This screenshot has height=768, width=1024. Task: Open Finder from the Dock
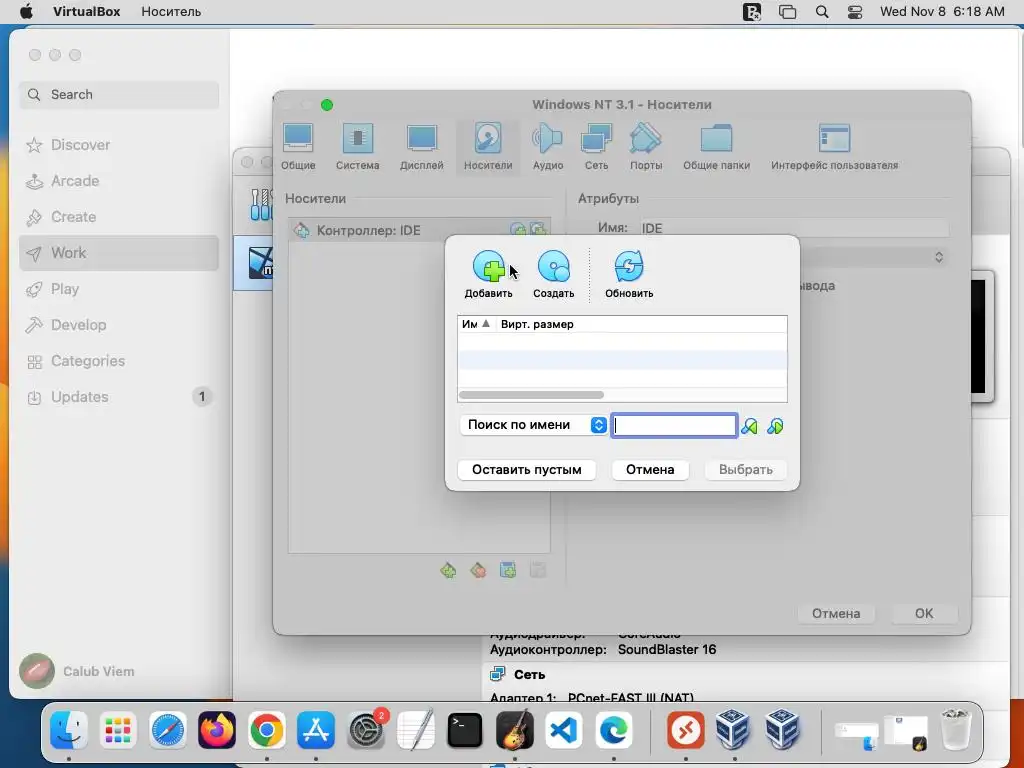pyautogui.click(x=69, y=729)
